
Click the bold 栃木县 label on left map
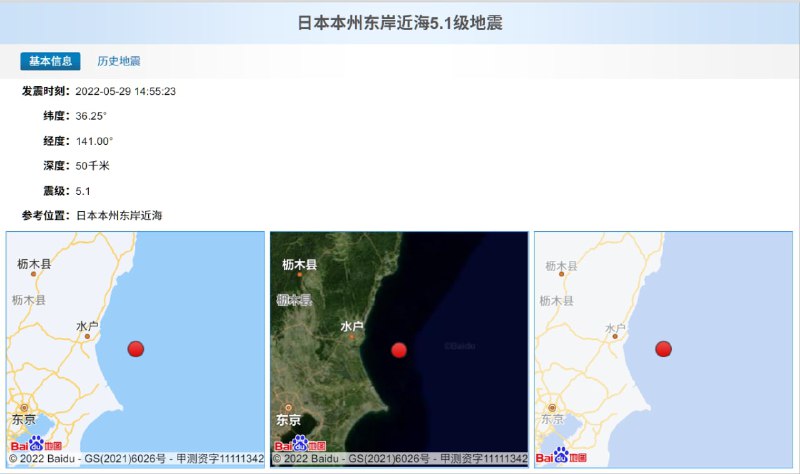click(x=34, y=264)
